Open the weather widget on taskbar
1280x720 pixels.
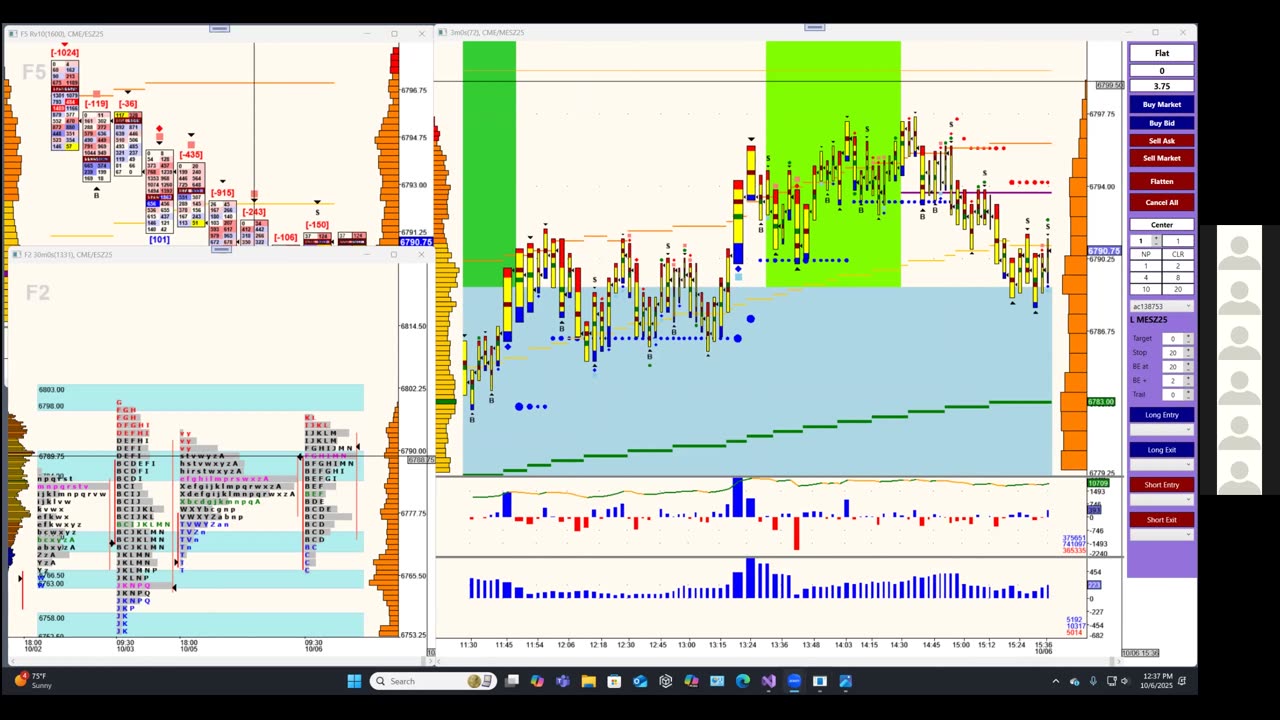click(x=32, y=681)
